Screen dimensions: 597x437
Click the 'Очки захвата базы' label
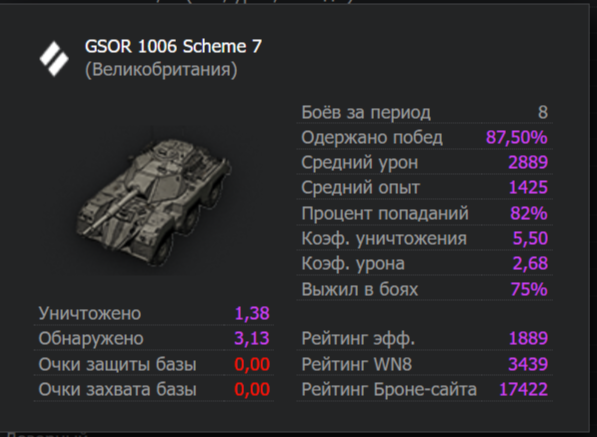click(118, 390)
